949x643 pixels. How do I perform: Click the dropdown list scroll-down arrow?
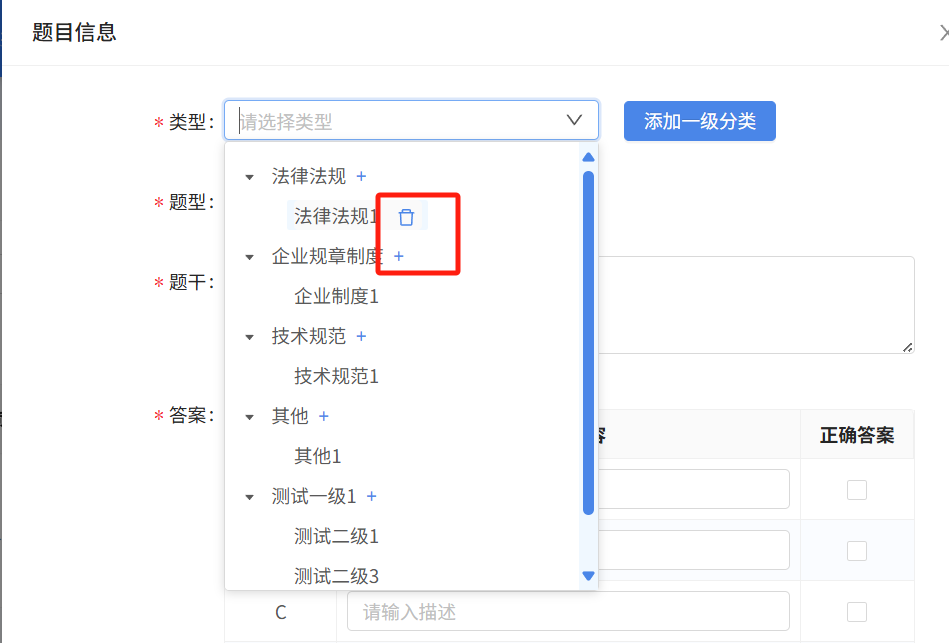click(588, 576)
